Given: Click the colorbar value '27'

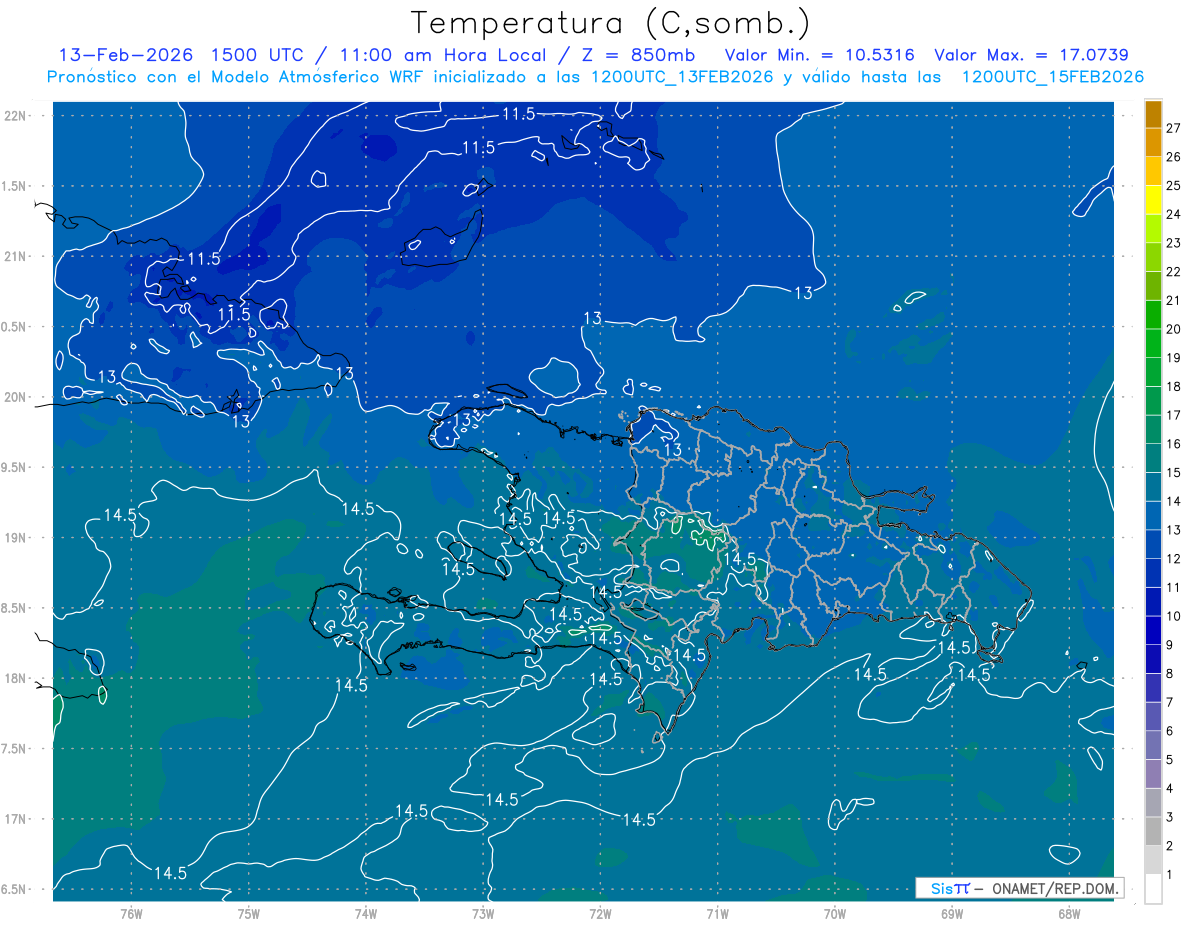Looking at the screenshot, I should (1174, 128).
